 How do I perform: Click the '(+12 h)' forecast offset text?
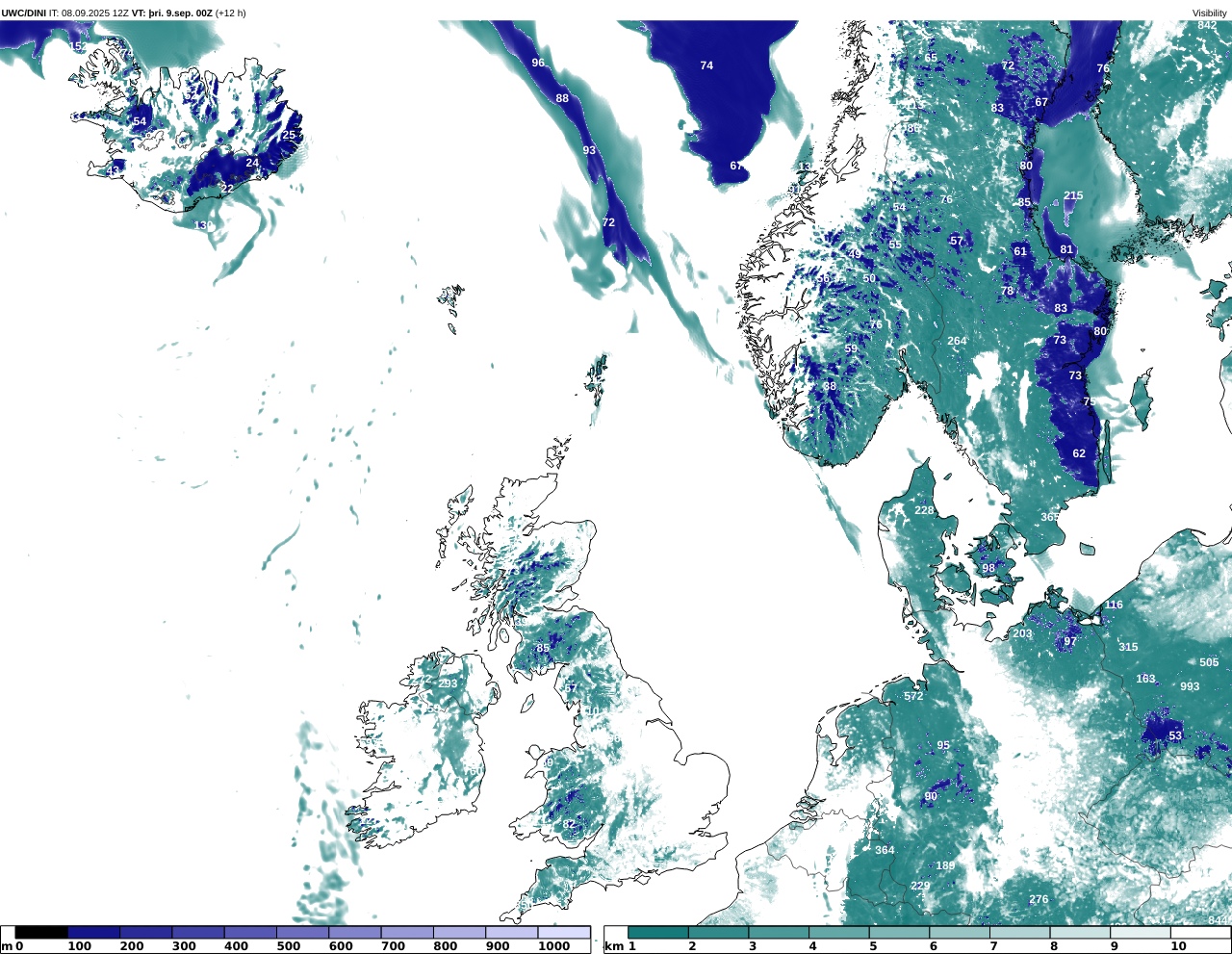230,13
